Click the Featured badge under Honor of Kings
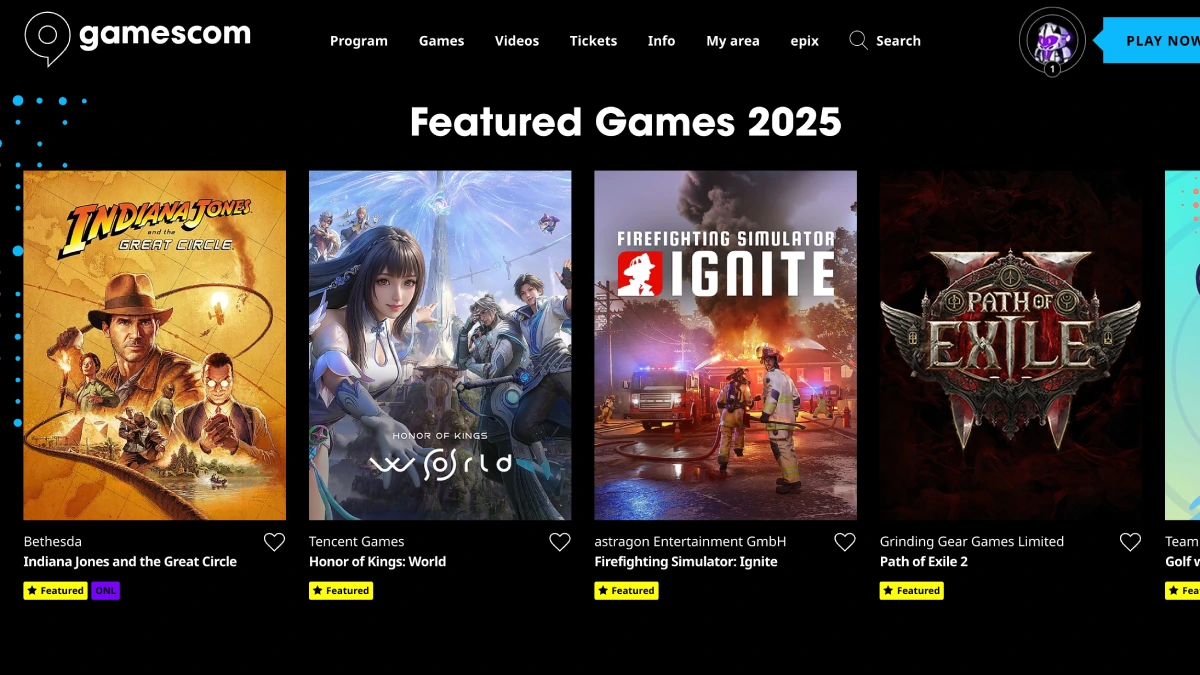1200x675 pixels. (x=341, y=591)
